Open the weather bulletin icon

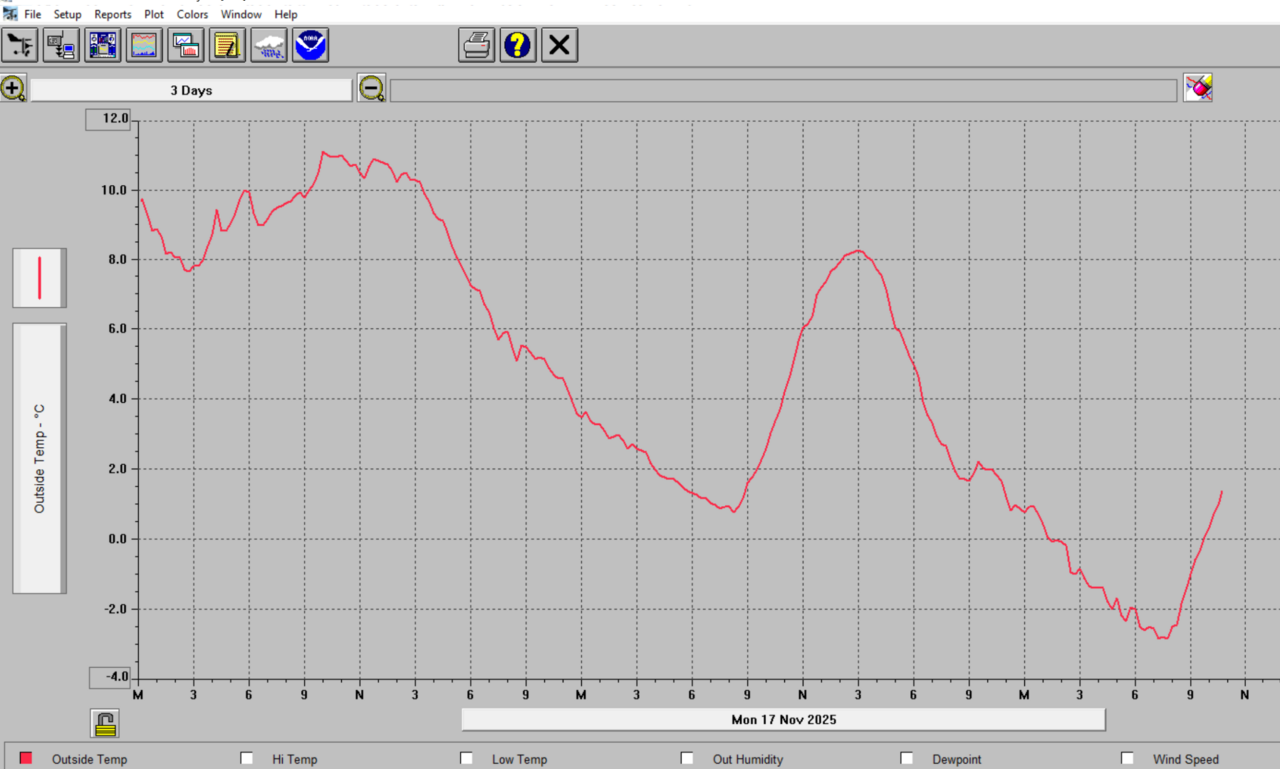[103, 45]
